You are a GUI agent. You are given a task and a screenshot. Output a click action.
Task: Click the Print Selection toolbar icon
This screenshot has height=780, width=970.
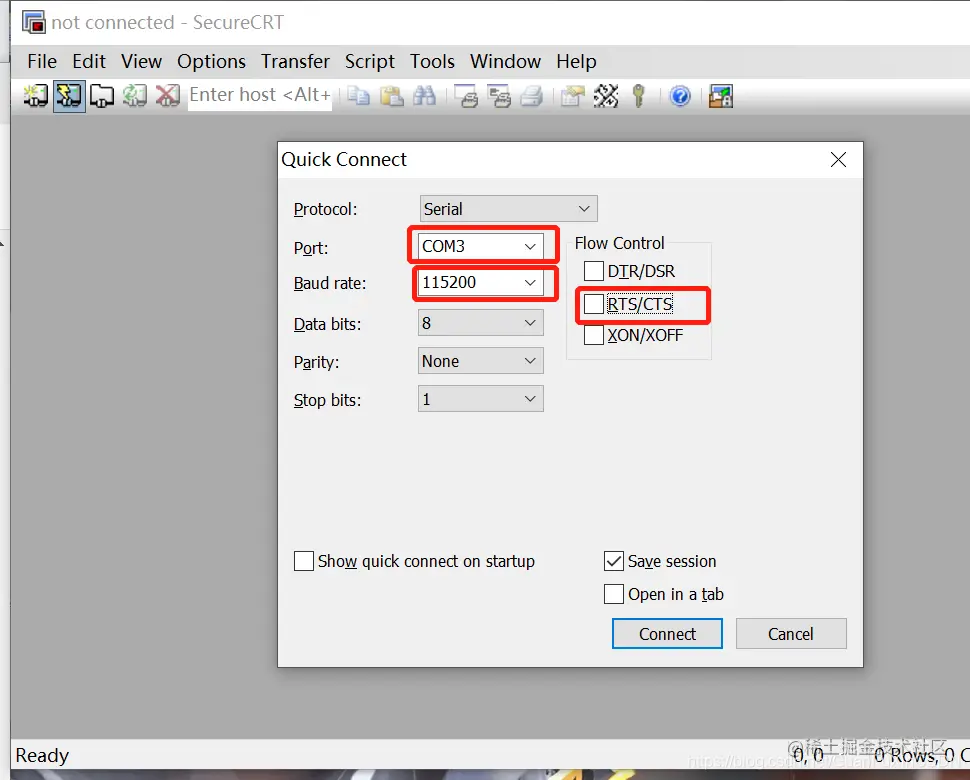click(x=499, y=96)
